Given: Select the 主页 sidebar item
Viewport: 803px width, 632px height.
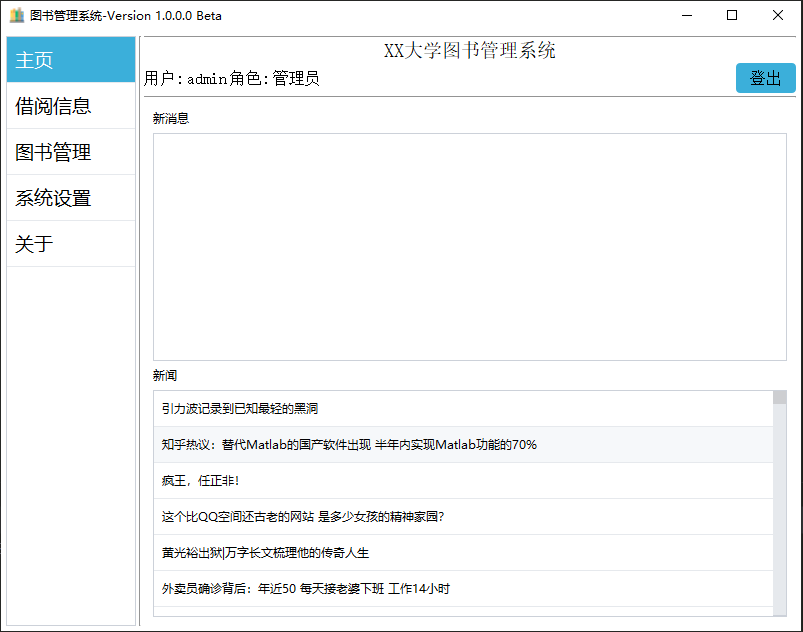Looking at the screenshot, I should click(35, 59).
